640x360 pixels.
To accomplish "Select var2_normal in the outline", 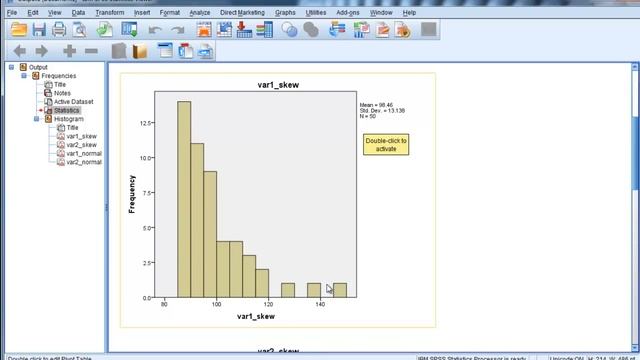I will 84,162.
